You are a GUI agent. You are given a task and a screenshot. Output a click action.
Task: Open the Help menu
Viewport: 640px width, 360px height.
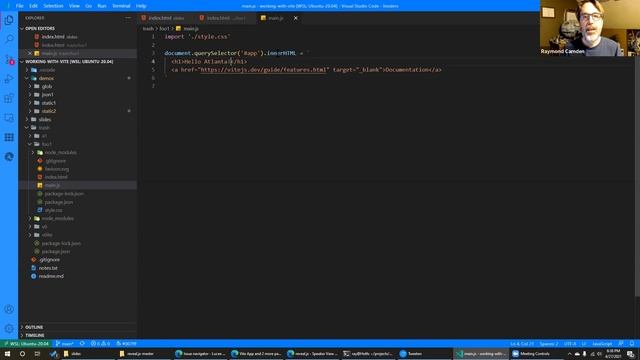(x=141, y=6)
